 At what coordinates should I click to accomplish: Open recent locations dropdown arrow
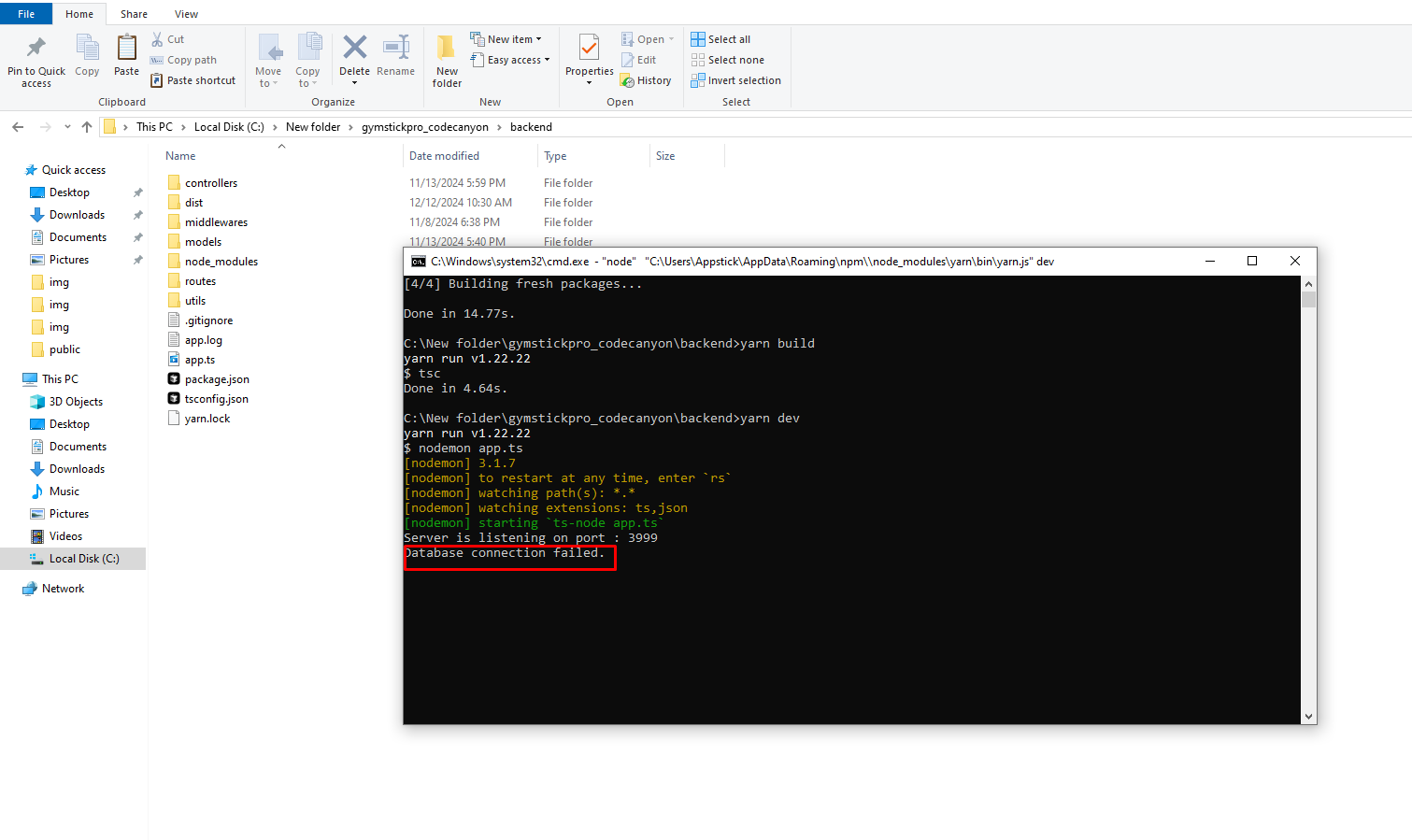click(67, 127)
